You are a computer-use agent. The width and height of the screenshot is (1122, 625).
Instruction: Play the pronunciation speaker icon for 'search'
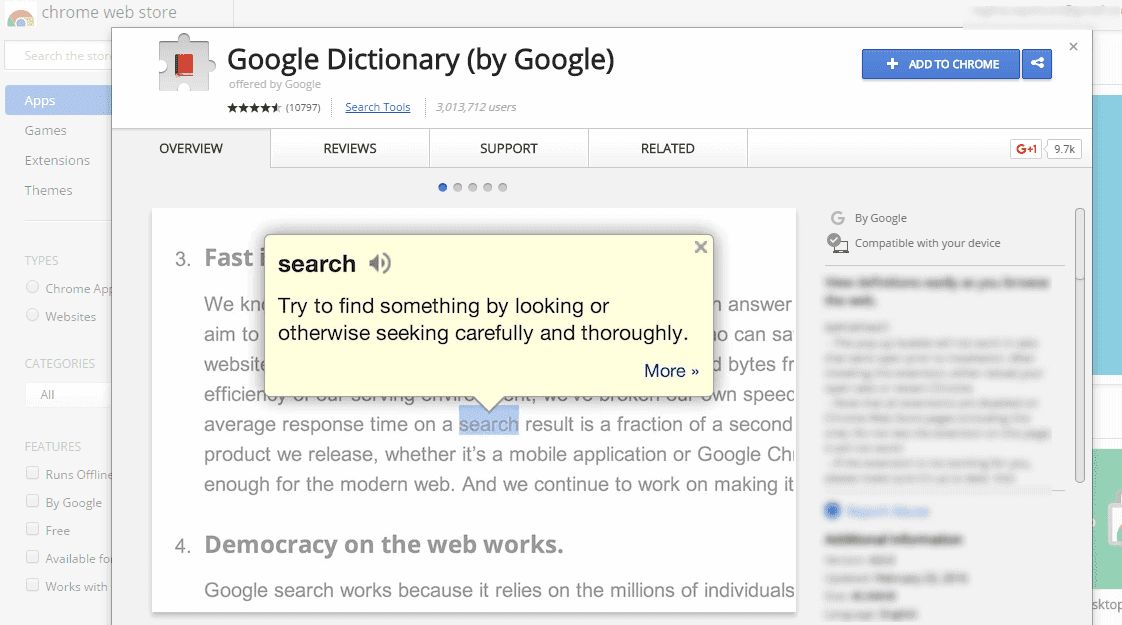379,263
